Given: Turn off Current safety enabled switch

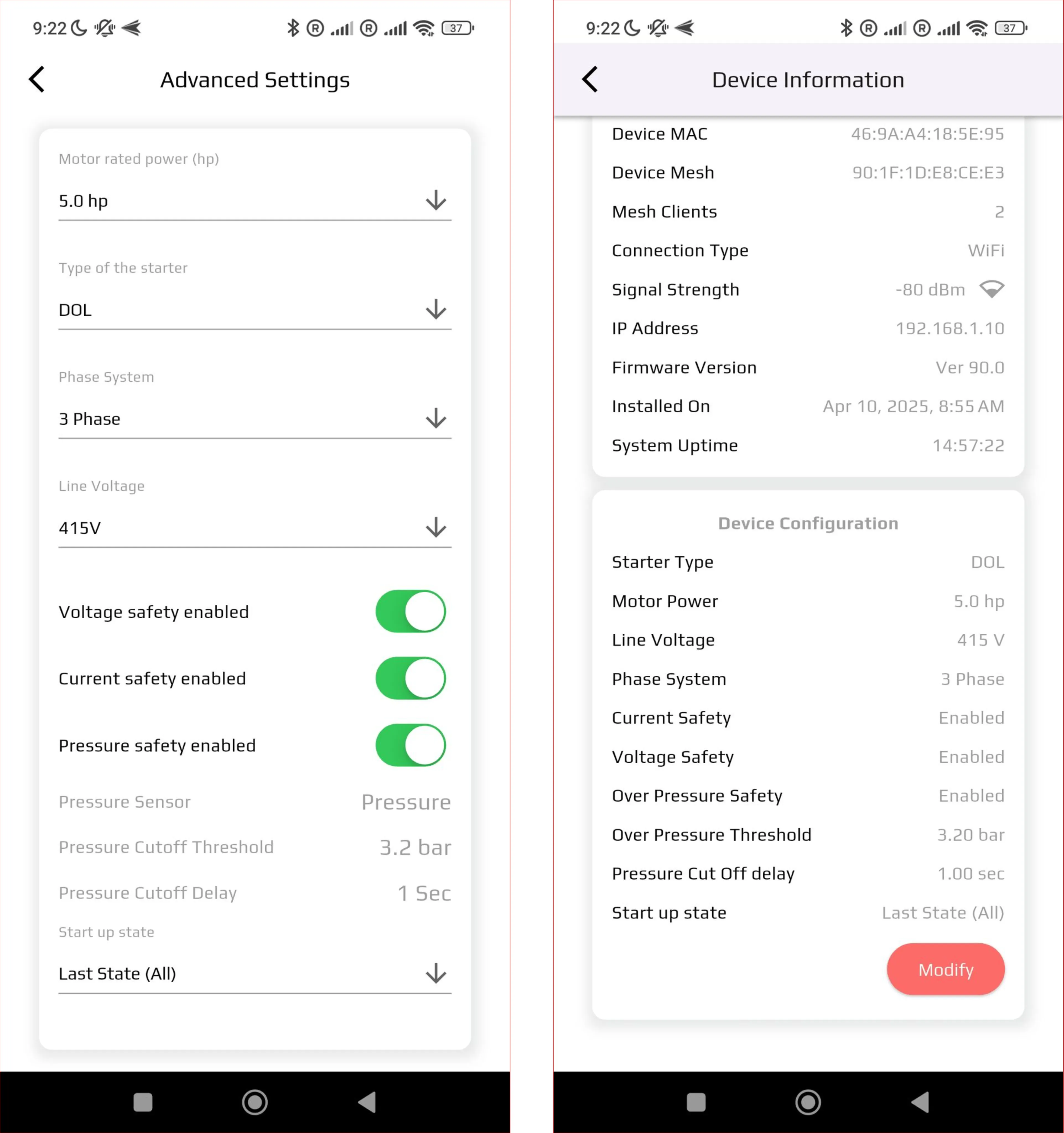Looking at the screenshot, I should 410,678.
